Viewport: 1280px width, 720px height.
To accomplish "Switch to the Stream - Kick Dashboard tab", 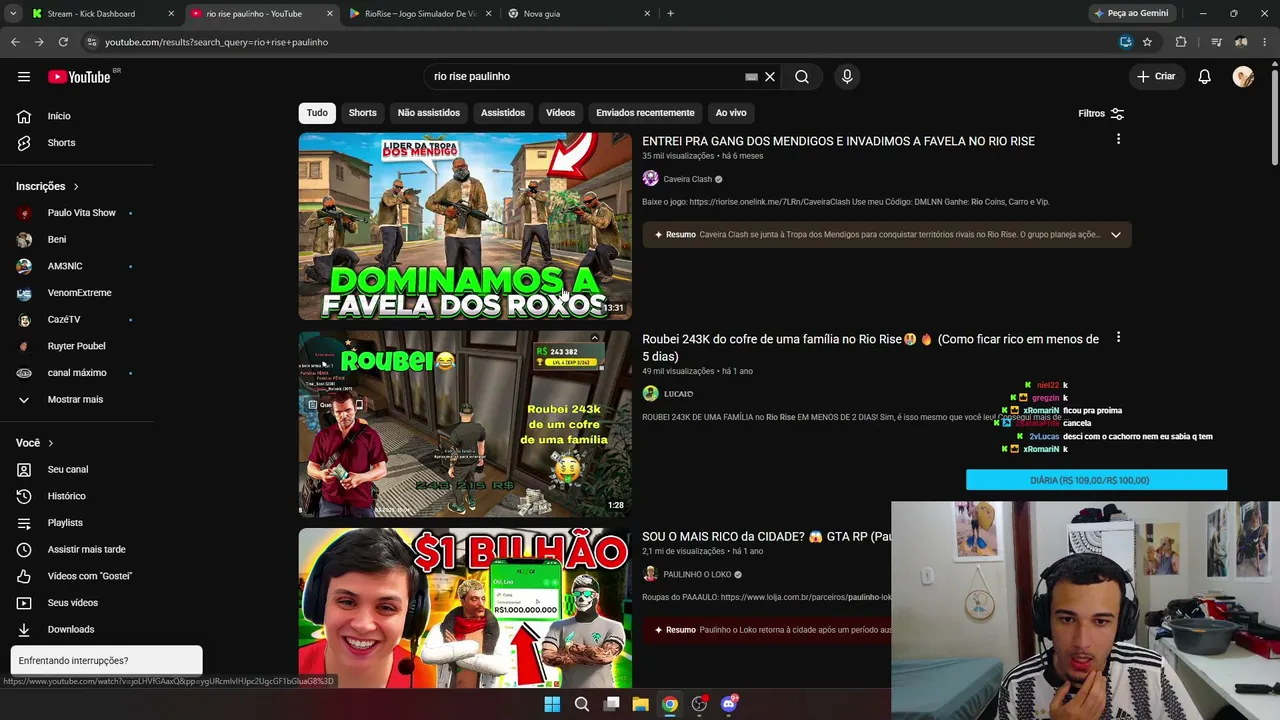I will pos(103,14).
